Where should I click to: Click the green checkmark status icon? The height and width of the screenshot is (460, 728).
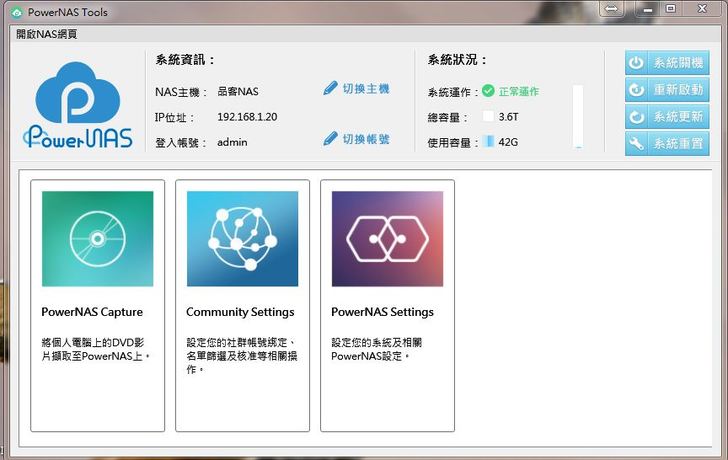[x=488, y=91]
